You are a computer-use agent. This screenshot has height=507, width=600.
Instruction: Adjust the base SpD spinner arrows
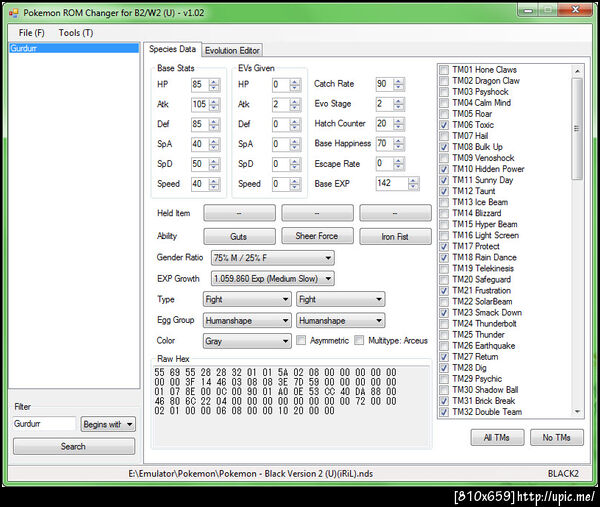coord(215,164)
